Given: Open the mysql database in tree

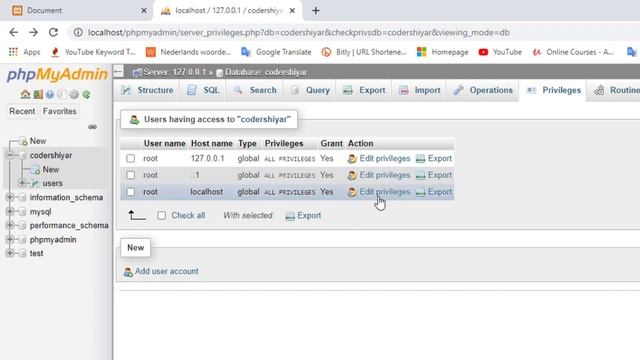Looking at the screenshot, I should 40,212.
